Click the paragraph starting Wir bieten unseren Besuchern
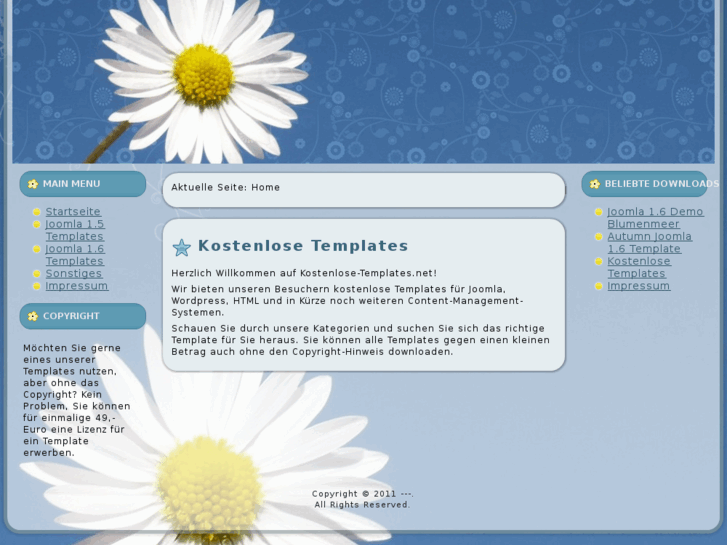The height and width of the screenshot is (545, 727). coord(347,301)
